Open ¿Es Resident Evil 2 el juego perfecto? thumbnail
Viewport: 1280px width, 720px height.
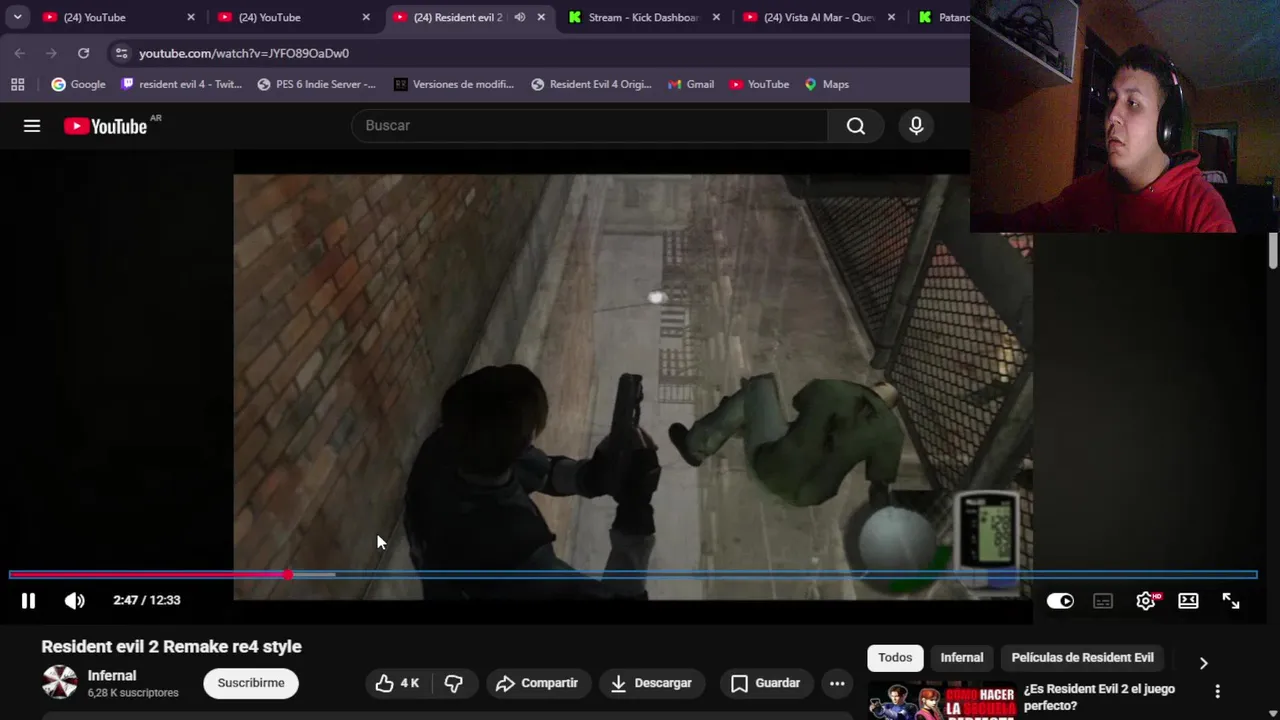(x=942, y=701)
